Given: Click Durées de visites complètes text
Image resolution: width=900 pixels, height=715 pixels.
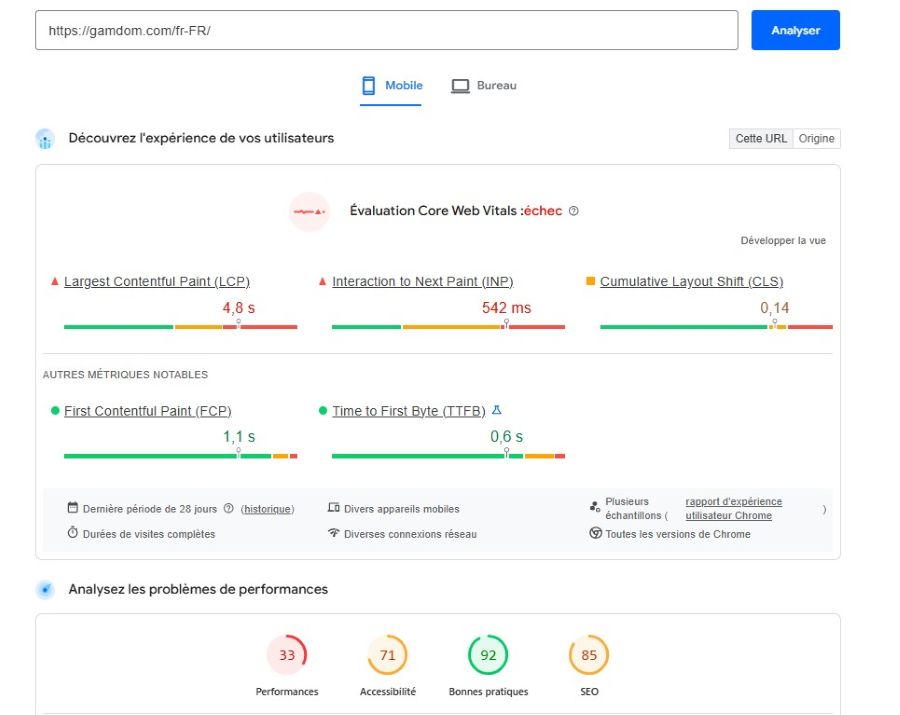Looking at the screenshot, I should [x=149, y=534].
